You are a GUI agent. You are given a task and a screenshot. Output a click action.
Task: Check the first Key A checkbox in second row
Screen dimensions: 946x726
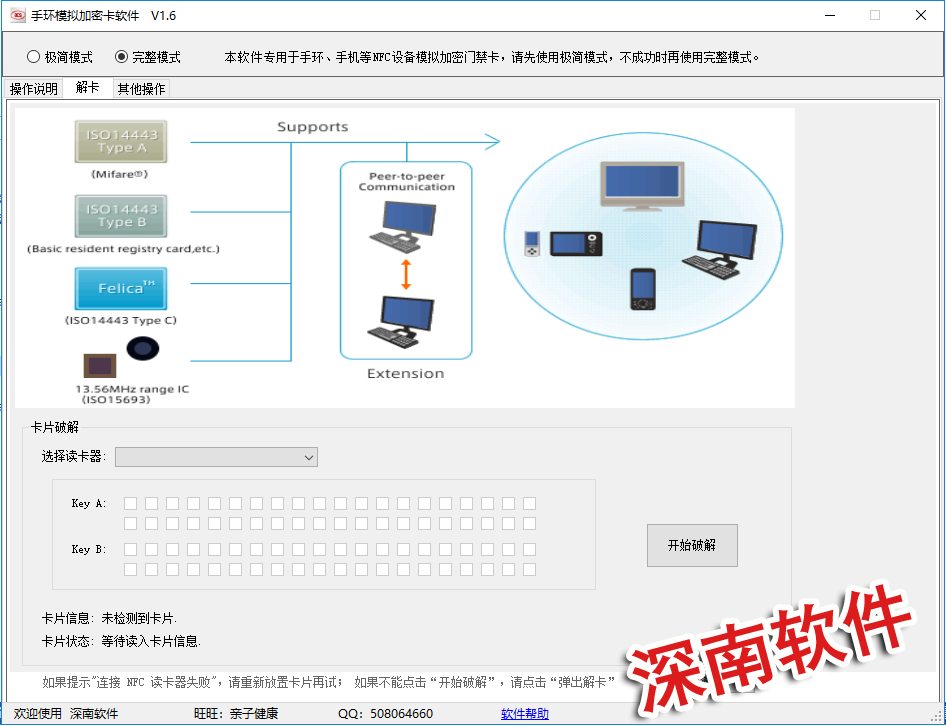130,523
